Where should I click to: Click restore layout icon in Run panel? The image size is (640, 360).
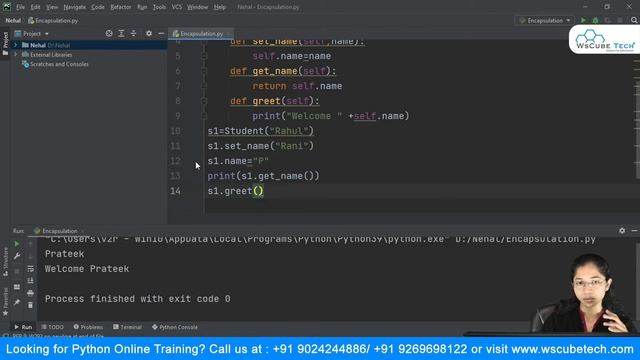[17, 287]
